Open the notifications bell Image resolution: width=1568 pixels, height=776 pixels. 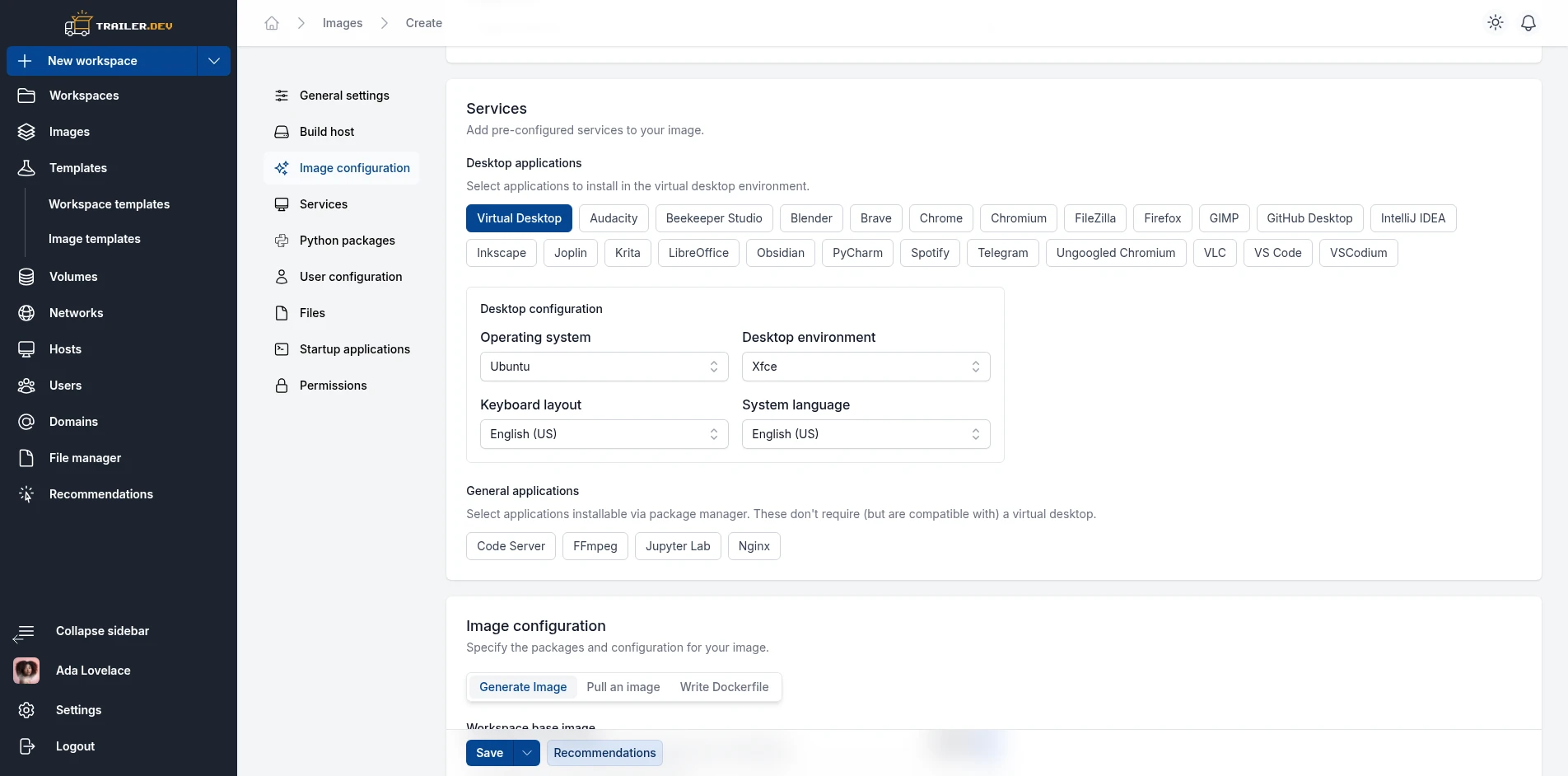tap(1528, 23)
